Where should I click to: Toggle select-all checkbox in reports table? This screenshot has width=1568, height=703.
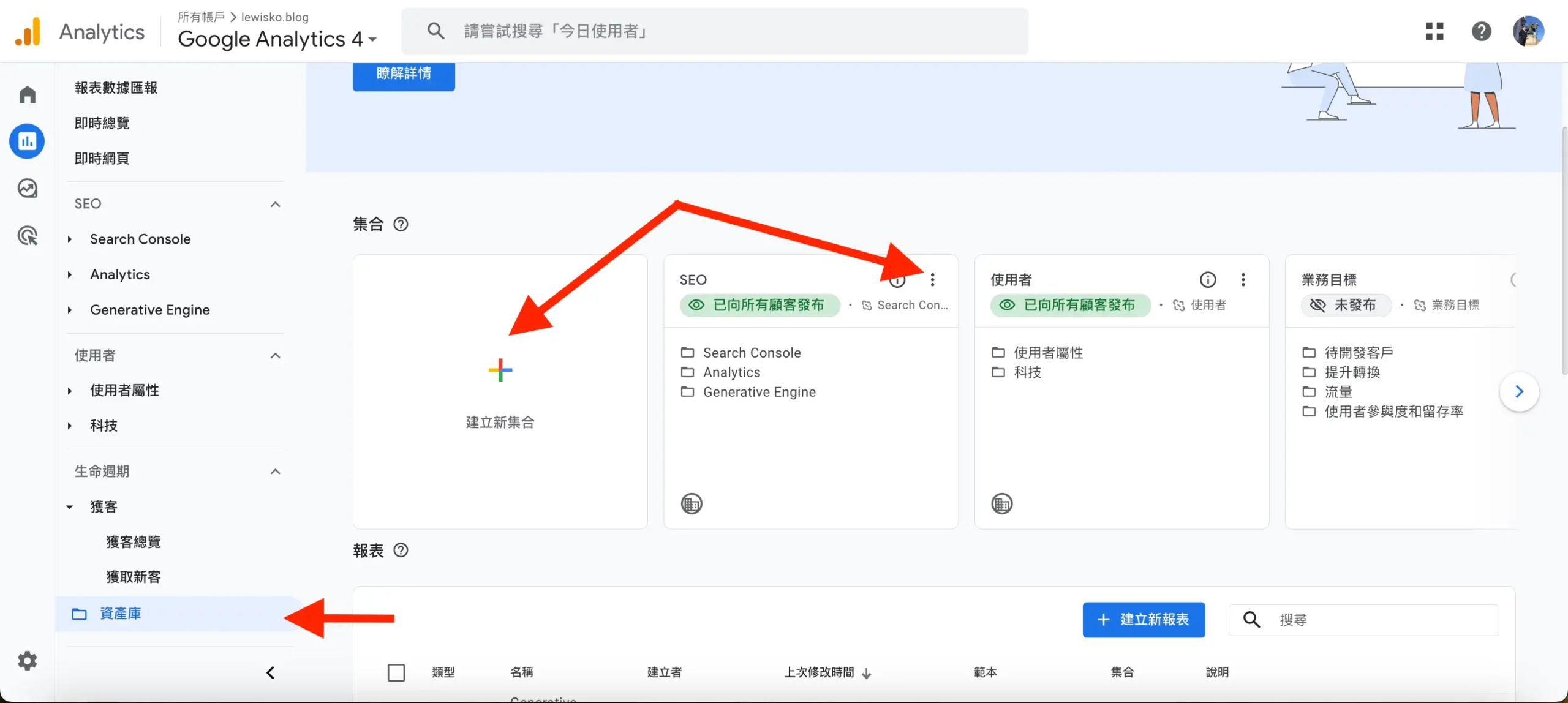pos(396,672)
